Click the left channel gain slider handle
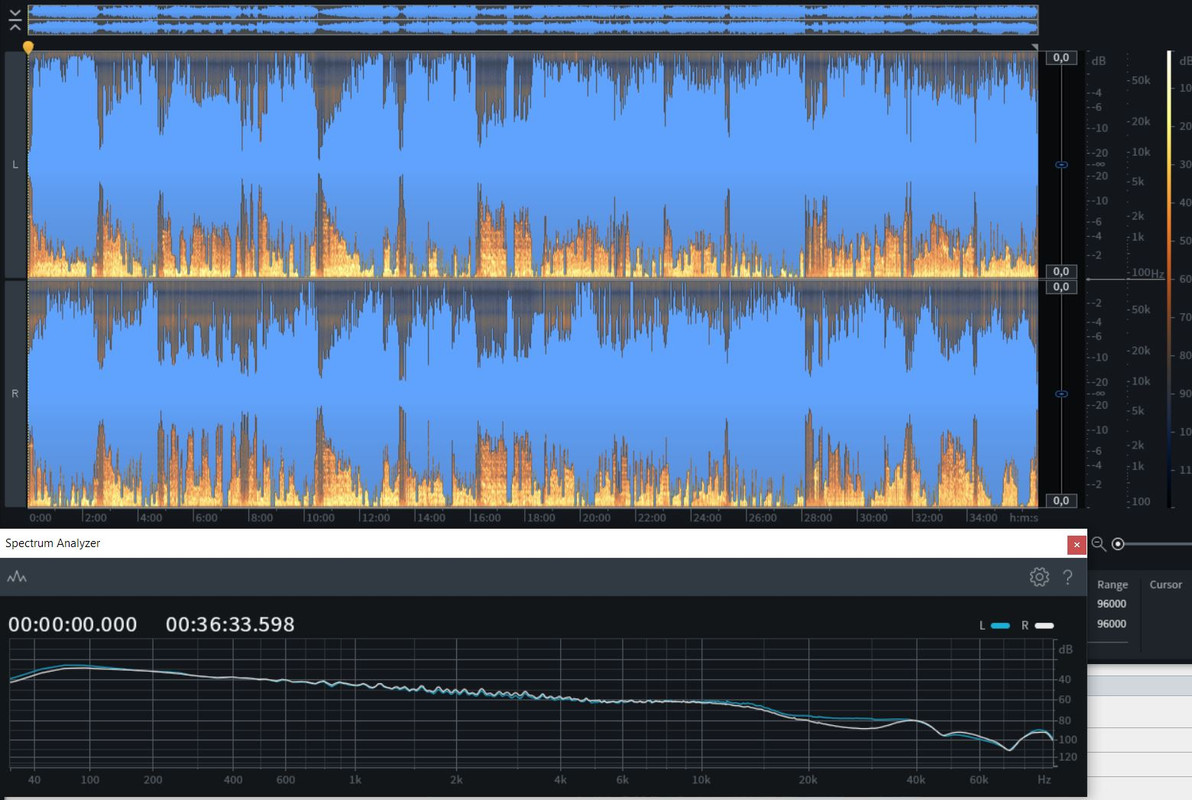The width and height of the screenshot is (1192, 800). 1062,164
